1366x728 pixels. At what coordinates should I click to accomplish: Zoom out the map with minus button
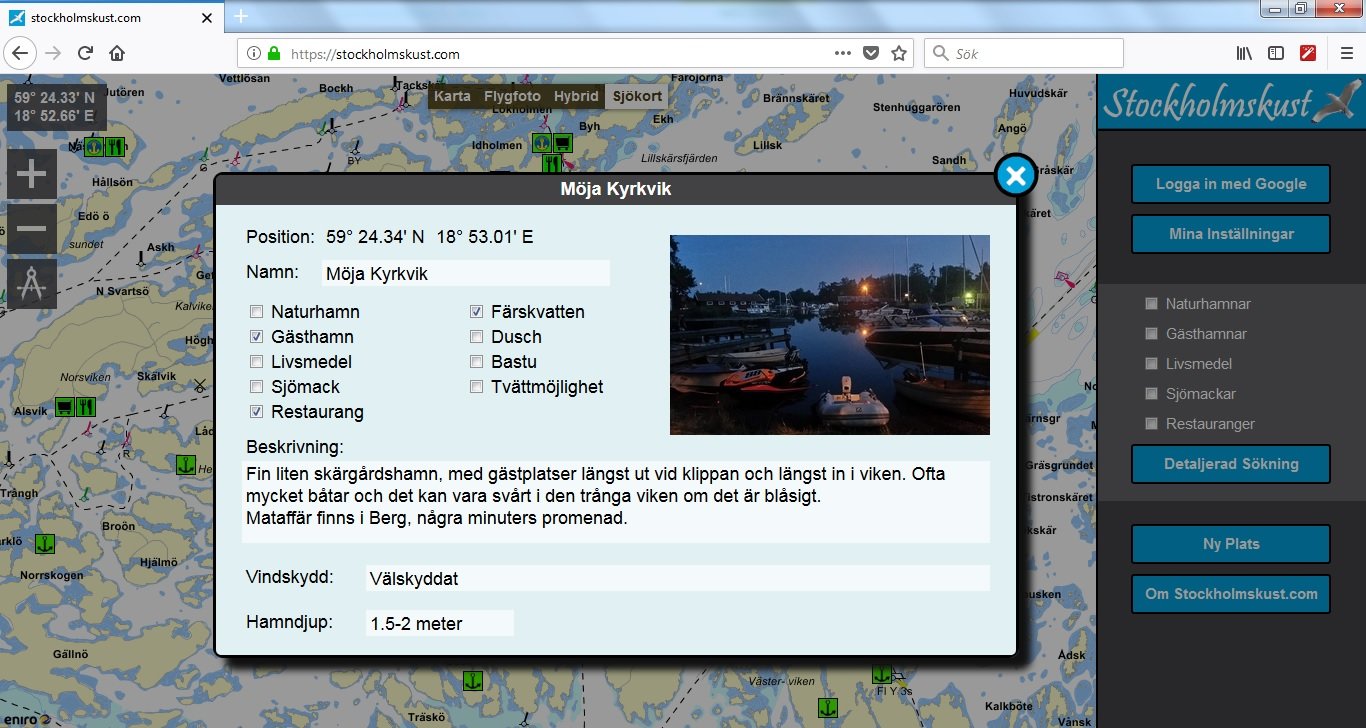click(x=32, y=229)
